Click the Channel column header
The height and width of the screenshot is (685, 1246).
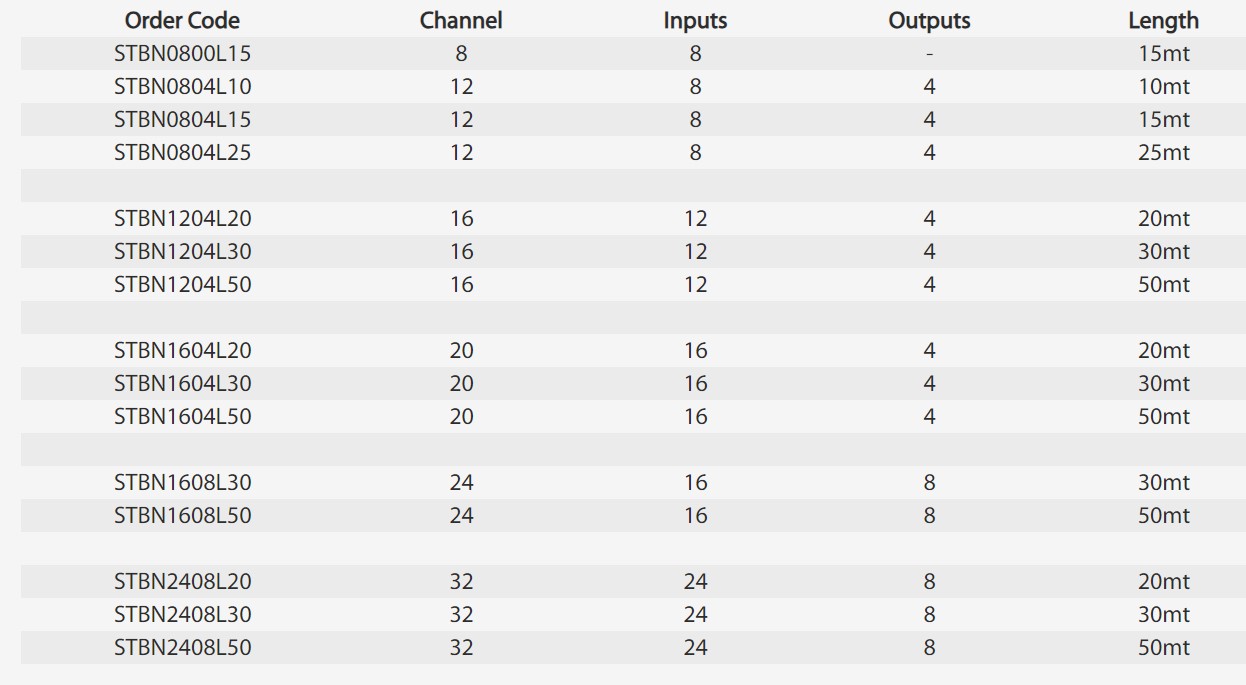coord(461,20)
